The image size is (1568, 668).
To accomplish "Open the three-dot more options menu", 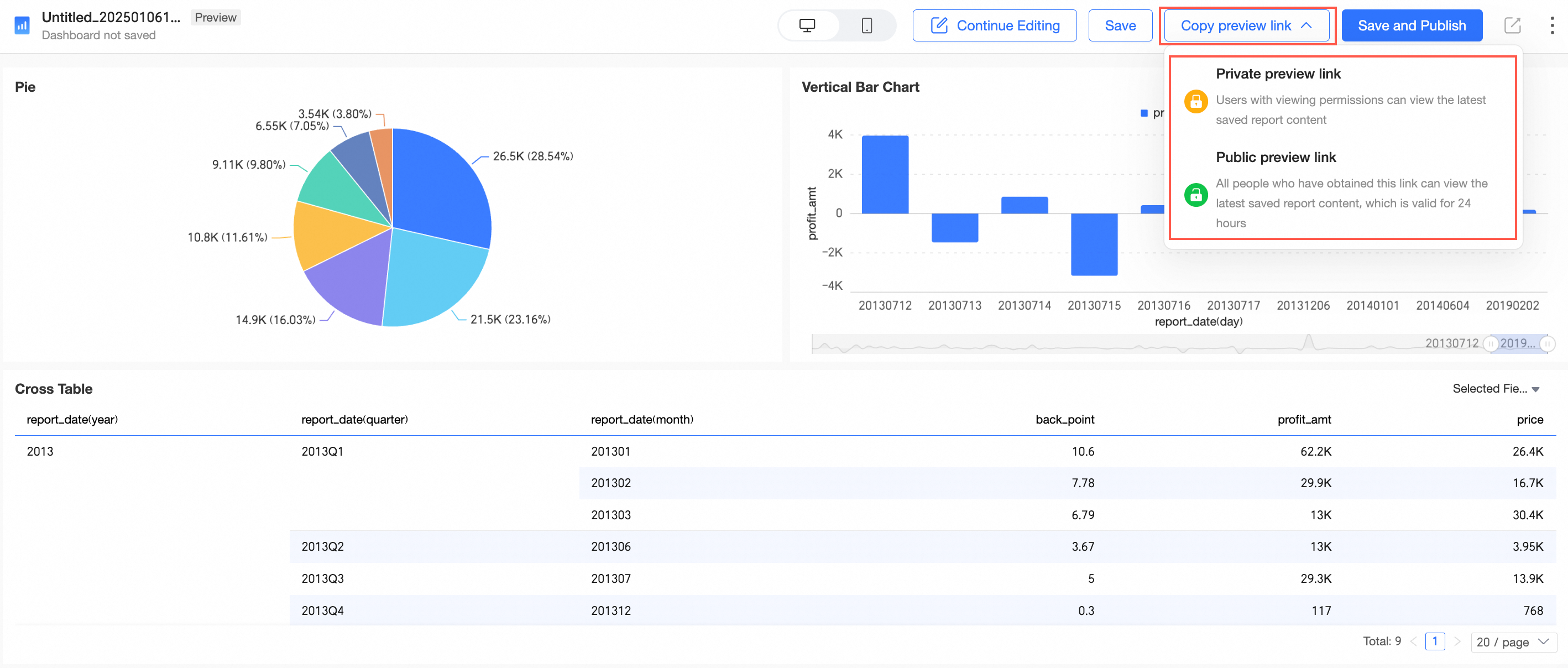I will point(1551,25).
